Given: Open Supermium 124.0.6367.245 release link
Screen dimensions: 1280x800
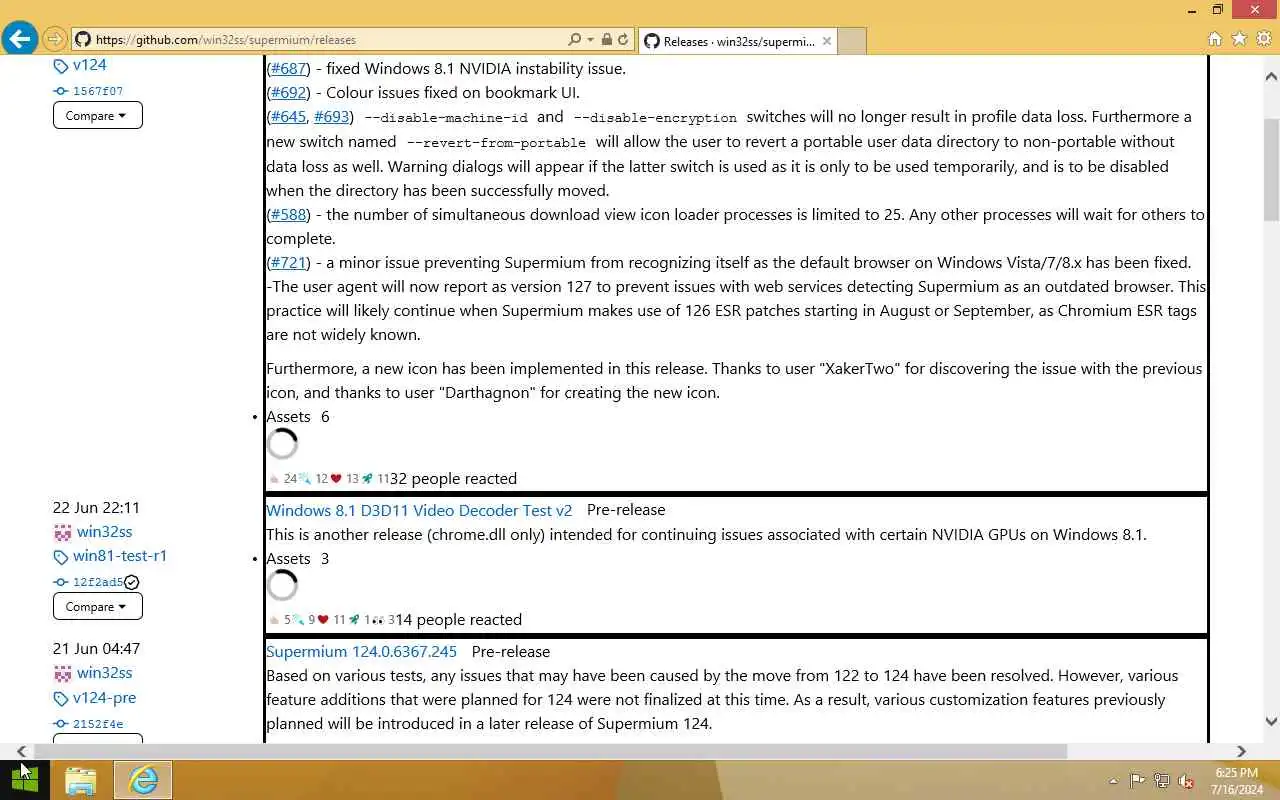Looking at the screenshot, I should pyautogui.click(x=361, y=651).
